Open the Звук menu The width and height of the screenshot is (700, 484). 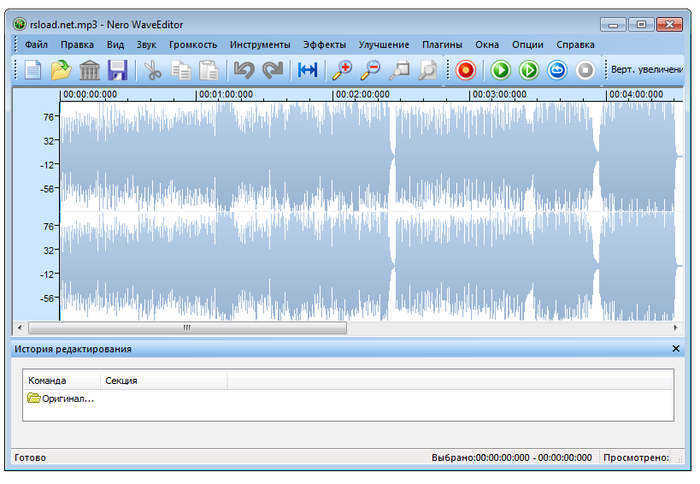pyautogui.click(x=146, y=45)
